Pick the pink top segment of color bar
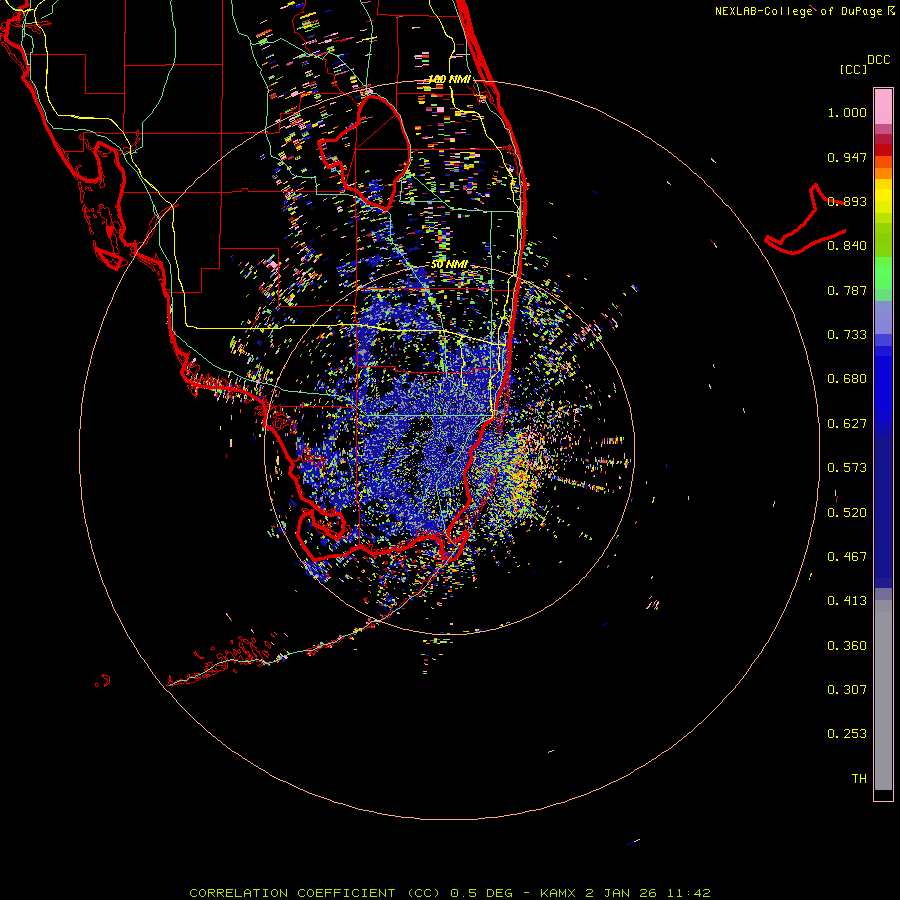 point(883,107)
